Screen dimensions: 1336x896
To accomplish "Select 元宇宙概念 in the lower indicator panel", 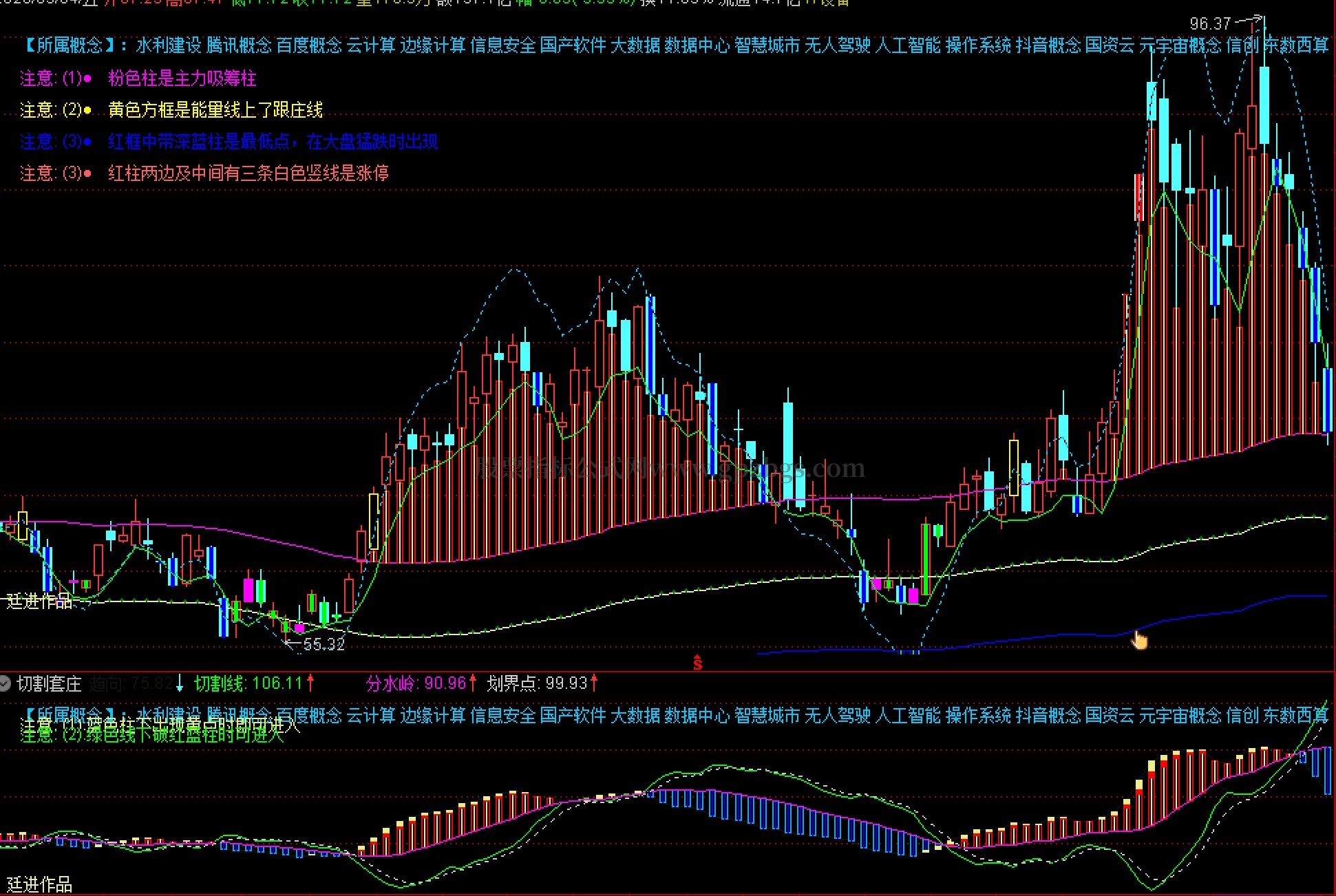I will tap(1180, 716).
